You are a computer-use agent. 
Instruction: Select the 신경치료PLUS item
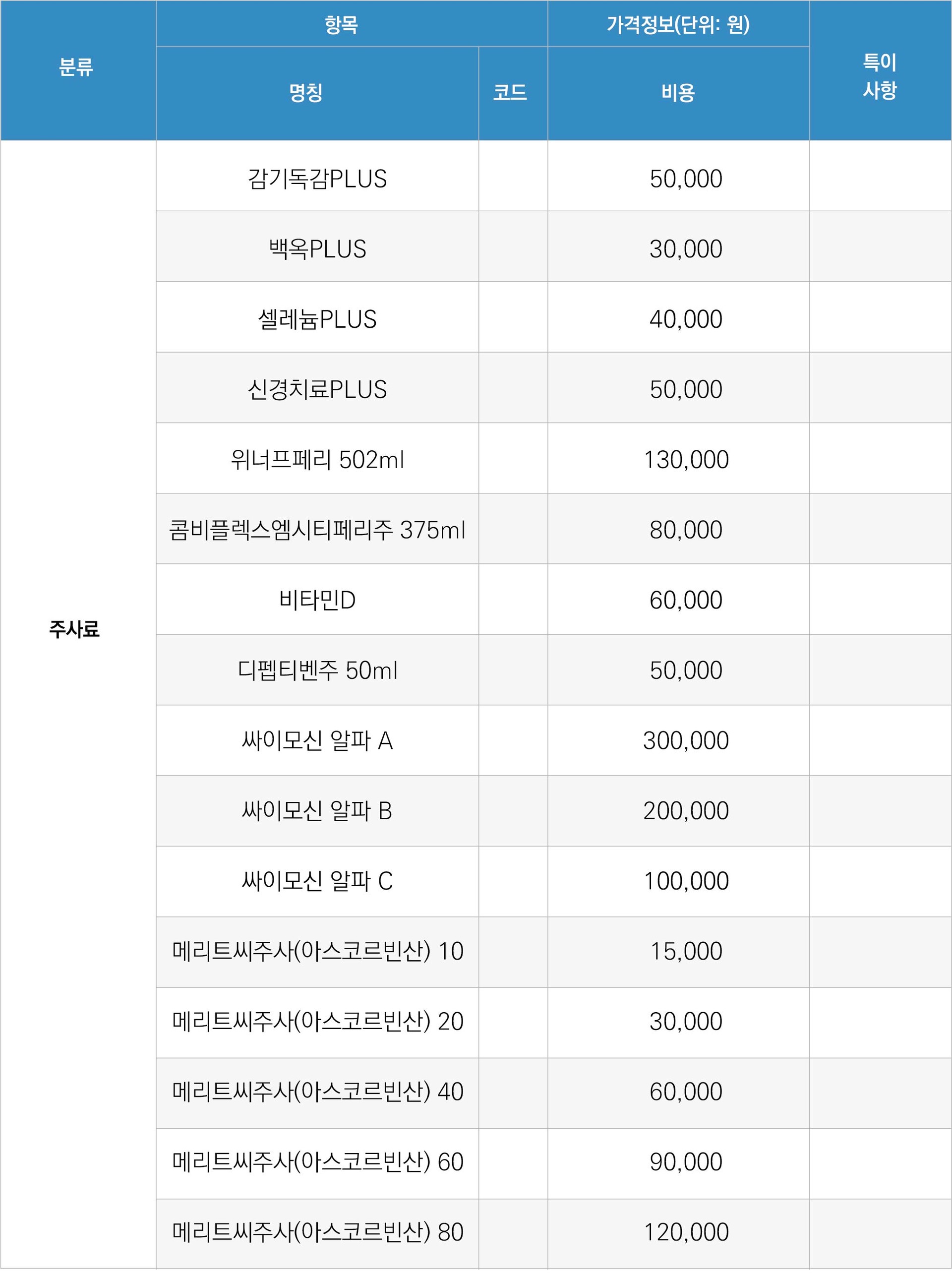tap(317, 390)
